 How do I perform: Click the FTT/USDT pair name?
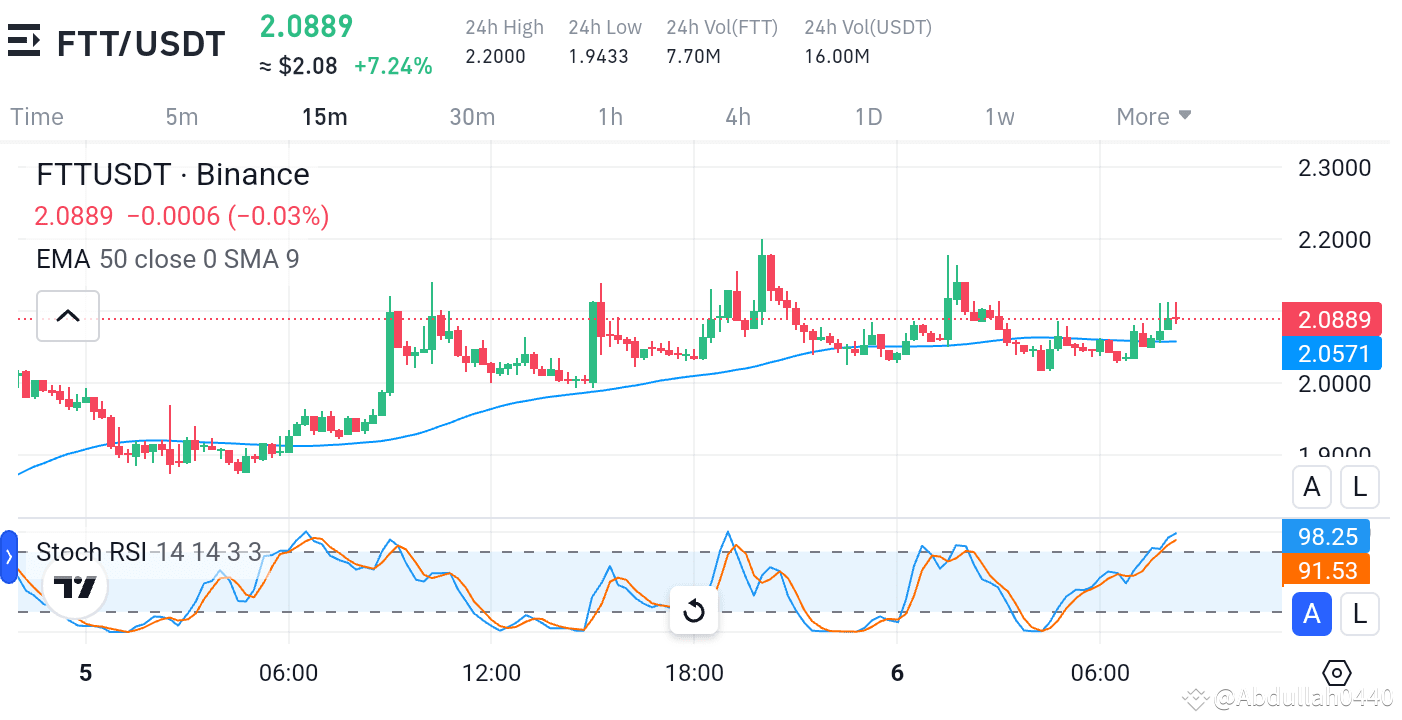point(140,41)
